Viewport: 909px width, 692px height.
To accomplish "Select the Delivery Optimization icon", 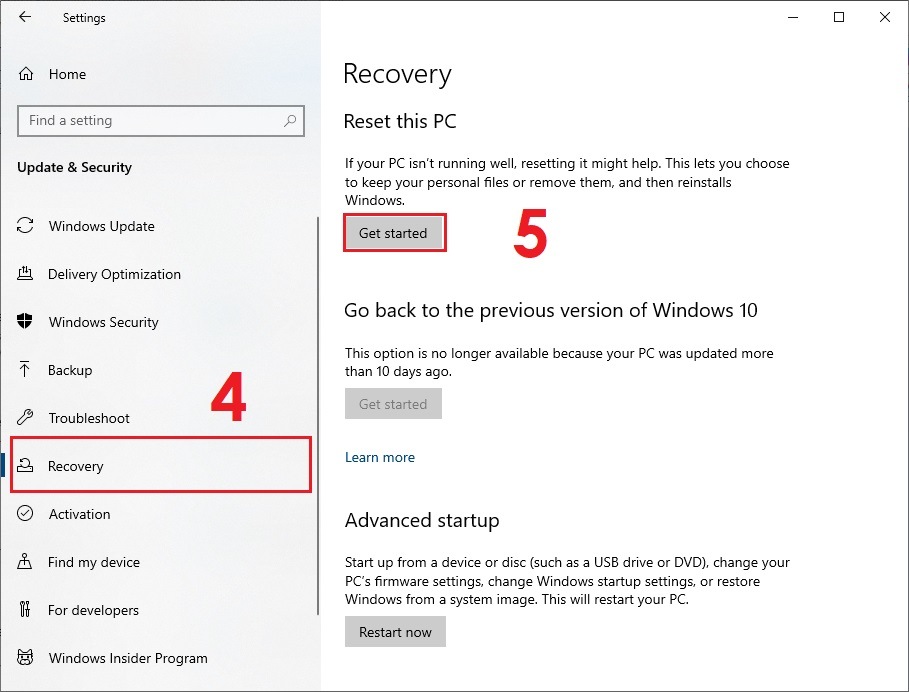I will pyautogui.click(x=25, y=274).
